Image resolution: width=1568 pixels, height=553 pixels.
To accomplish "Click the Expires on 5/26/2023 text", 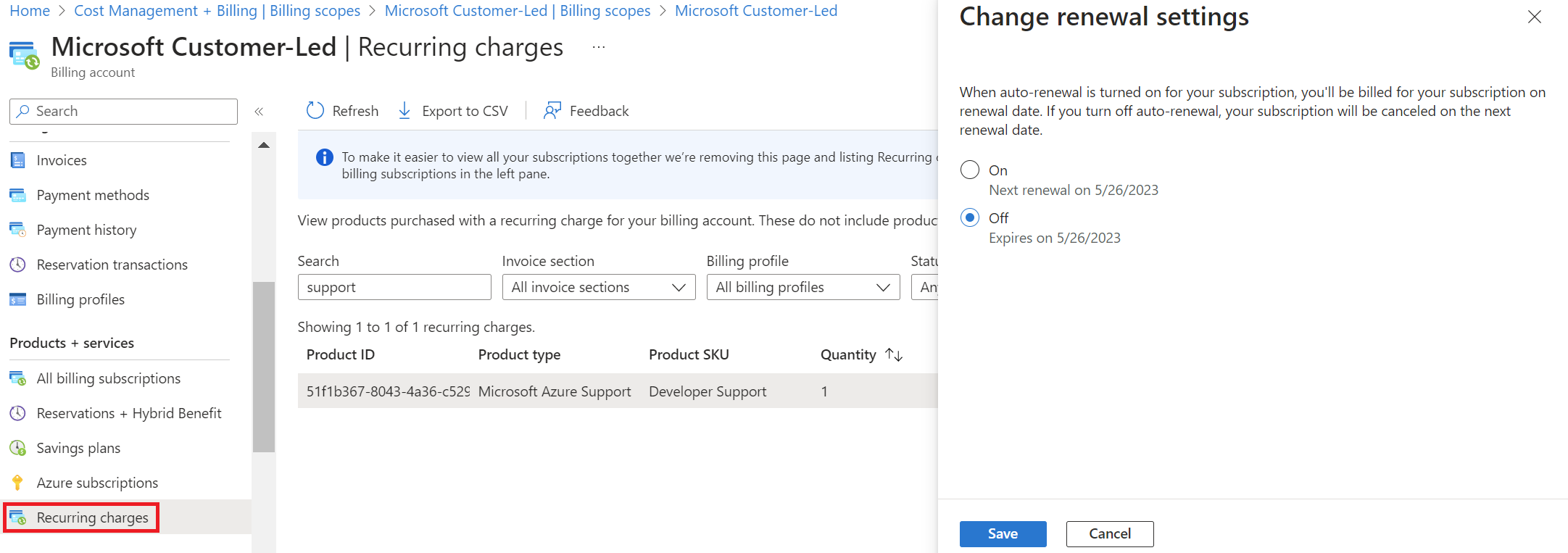I will [1055, 238].
